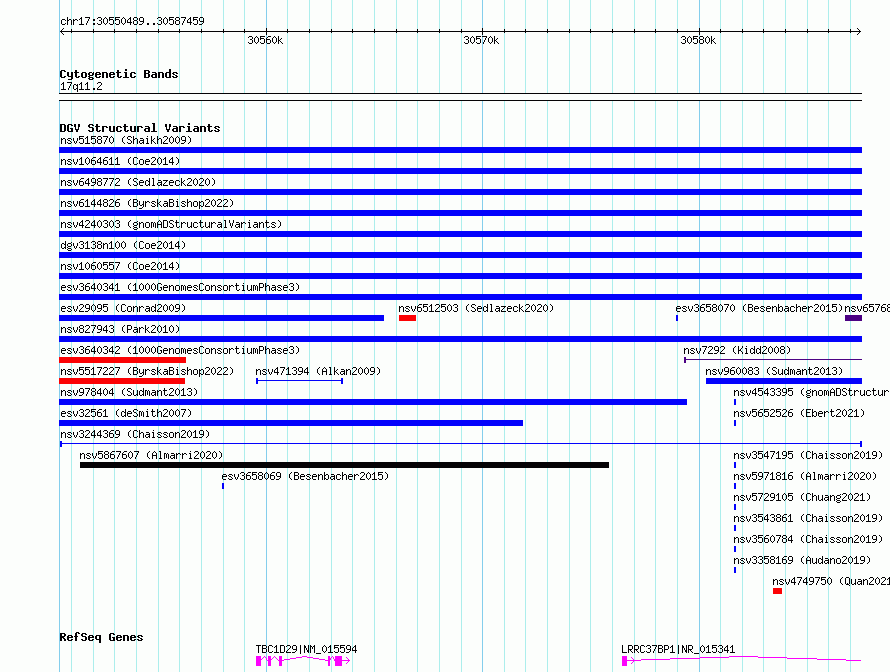This screenshot has width=890, height=672.
Task: Open nsv5517227 (ByrskaBishop2022) label
Action: point(147,371)
